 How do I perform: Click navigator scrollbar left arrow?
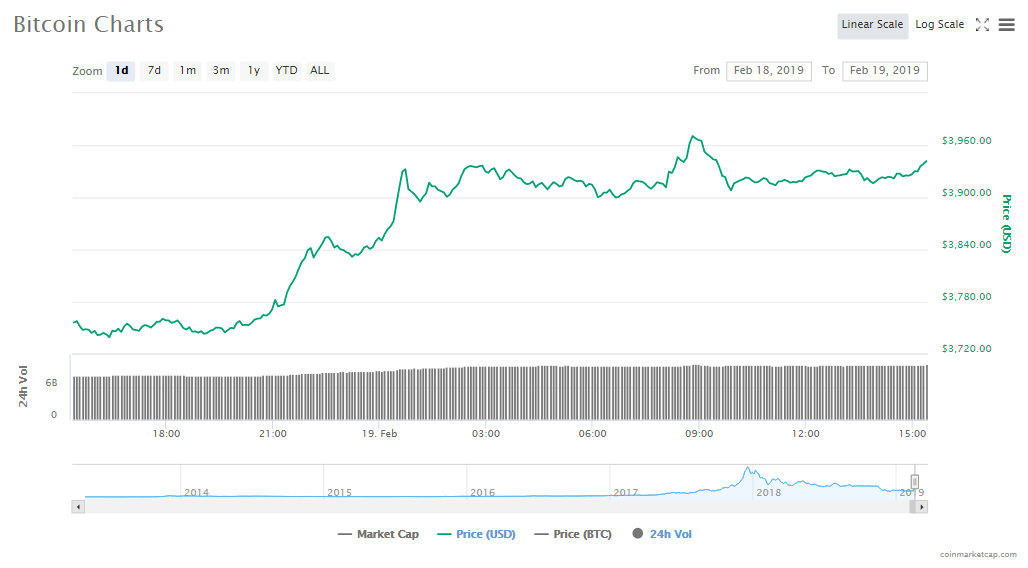77,507
